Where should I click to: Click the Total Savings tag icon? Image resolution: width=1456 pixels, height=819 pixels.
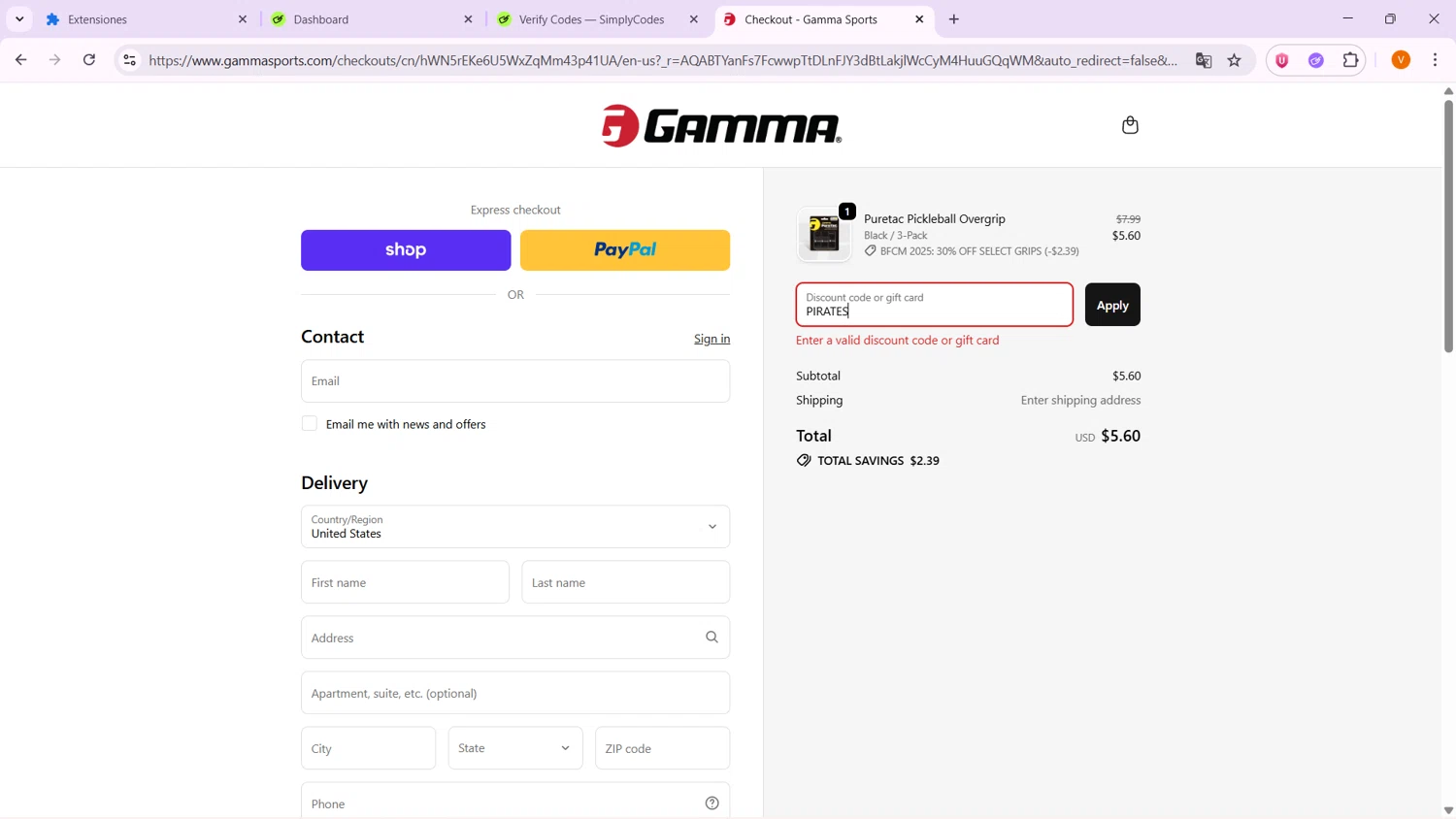(804, 461)
